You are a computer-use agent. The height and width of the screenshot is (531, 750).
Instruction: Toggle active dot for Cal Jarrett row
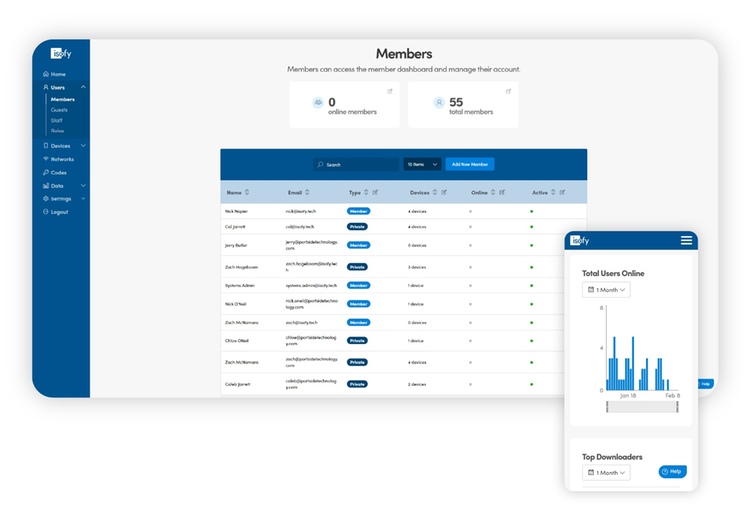pyautogui.click(x=531, y=227)
